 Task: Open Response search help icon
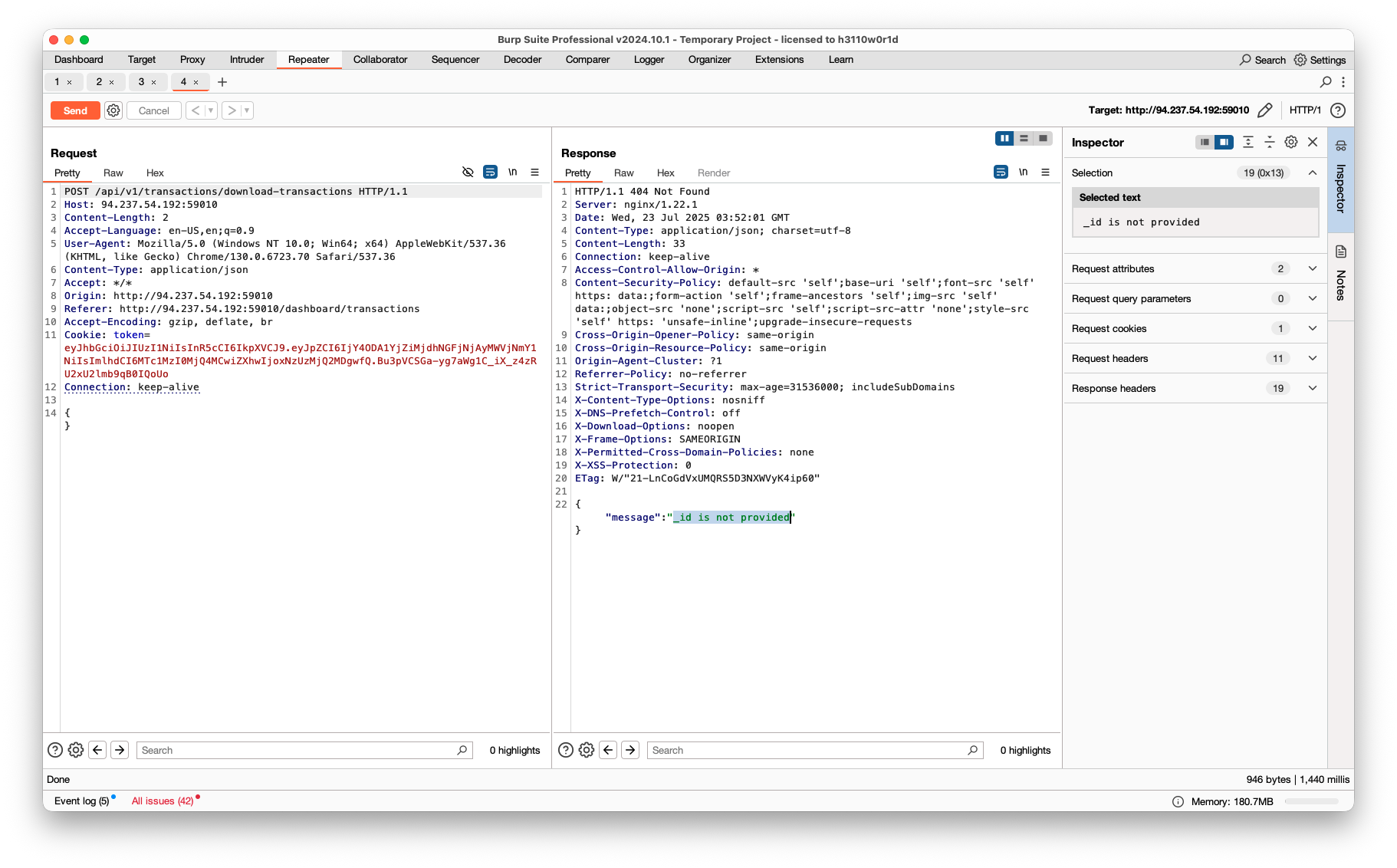[566, 751]
